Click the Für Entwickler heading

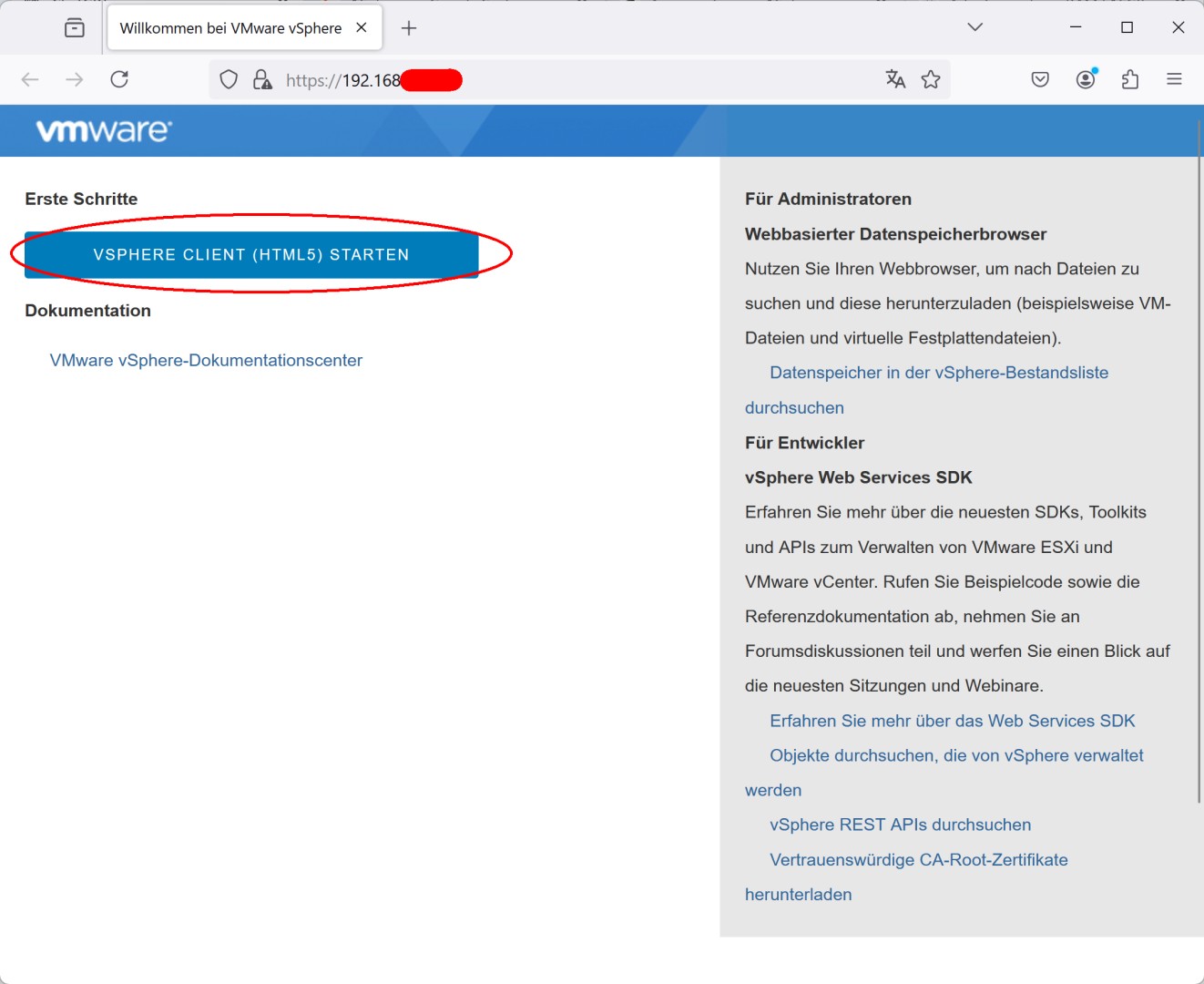[804, 443]
